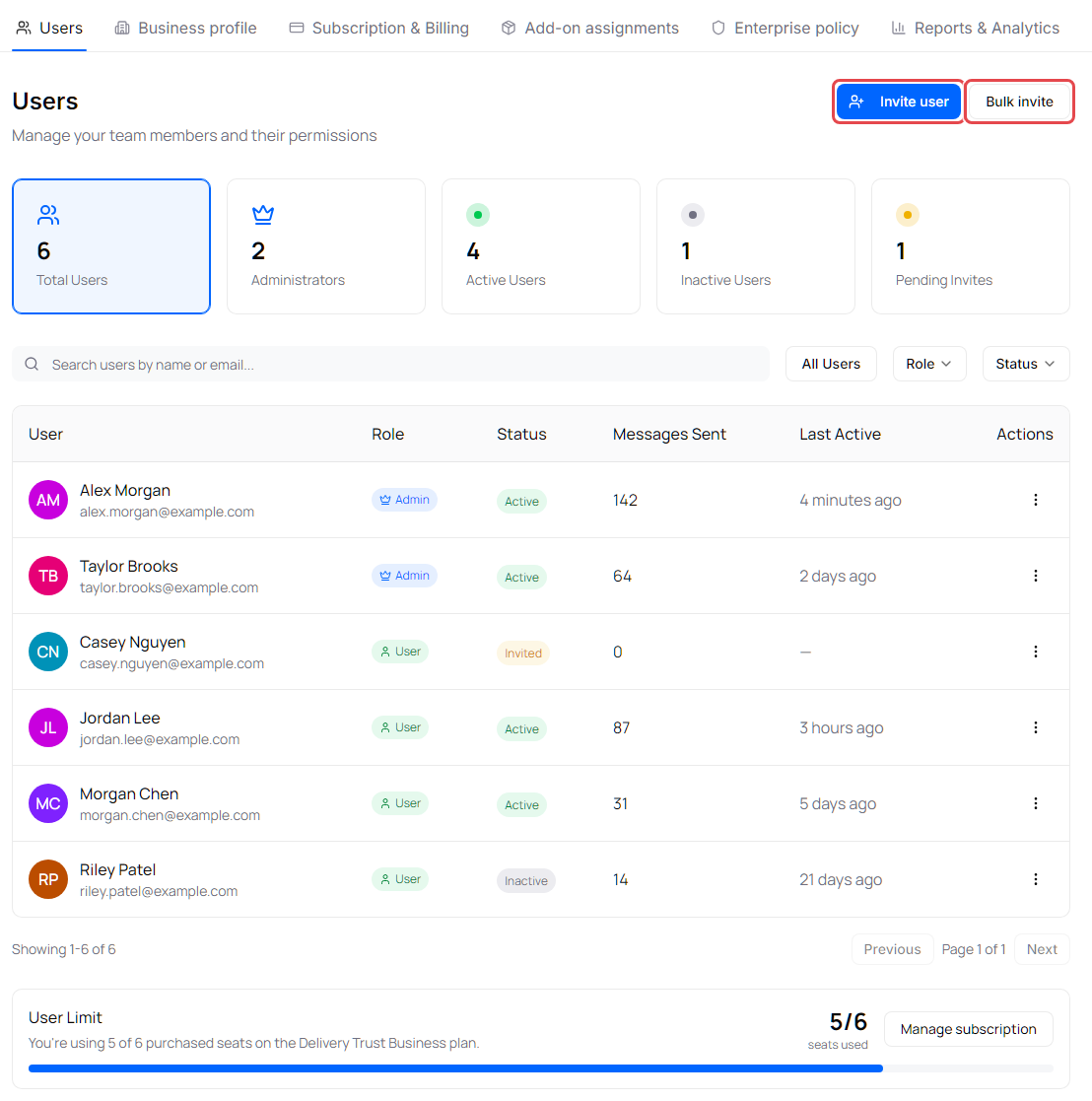Click the crown icon on Administrators card
Screen dimensions: 1092x1101
tap(262, 214)
